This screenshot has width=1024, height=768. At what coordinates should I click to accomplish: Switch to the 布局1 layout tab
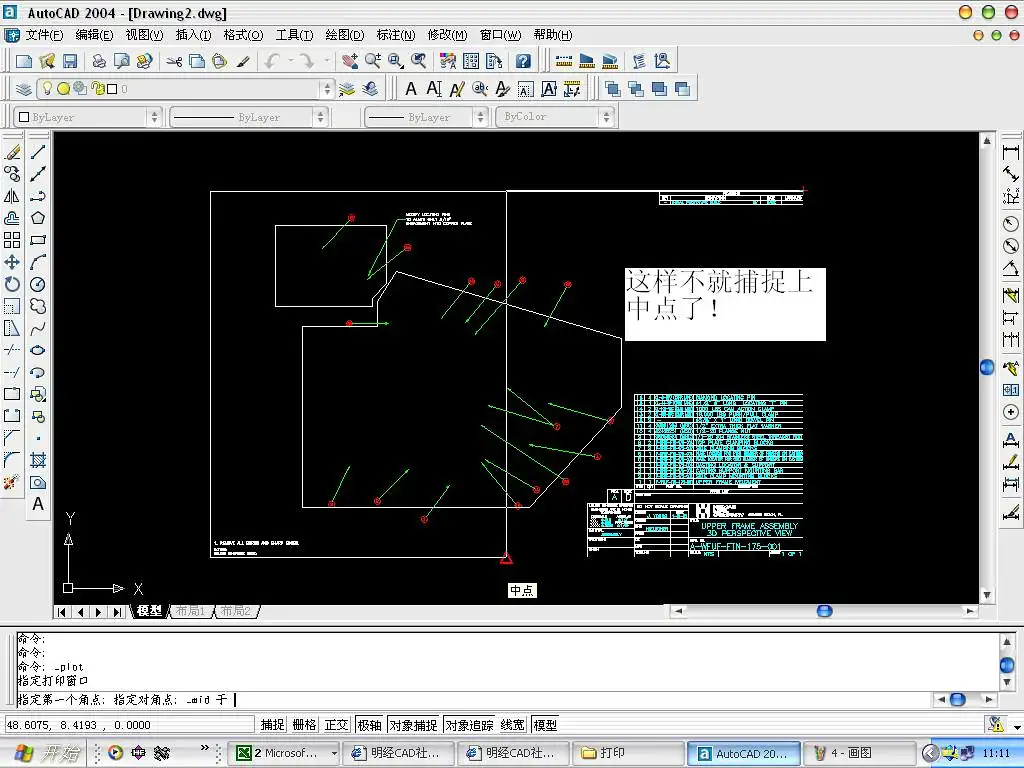(189, 611)
